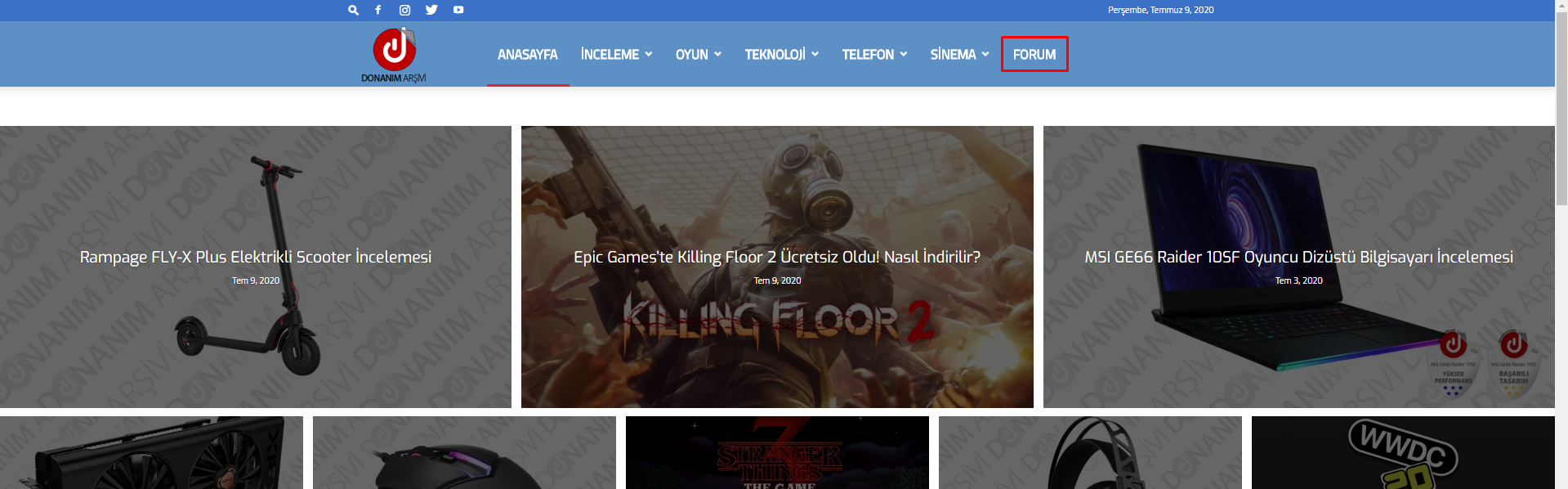Open the WWDC 20 article thumbnail
The width and height of the screenshot is (1568, 489).
(x=1403, y=452)
